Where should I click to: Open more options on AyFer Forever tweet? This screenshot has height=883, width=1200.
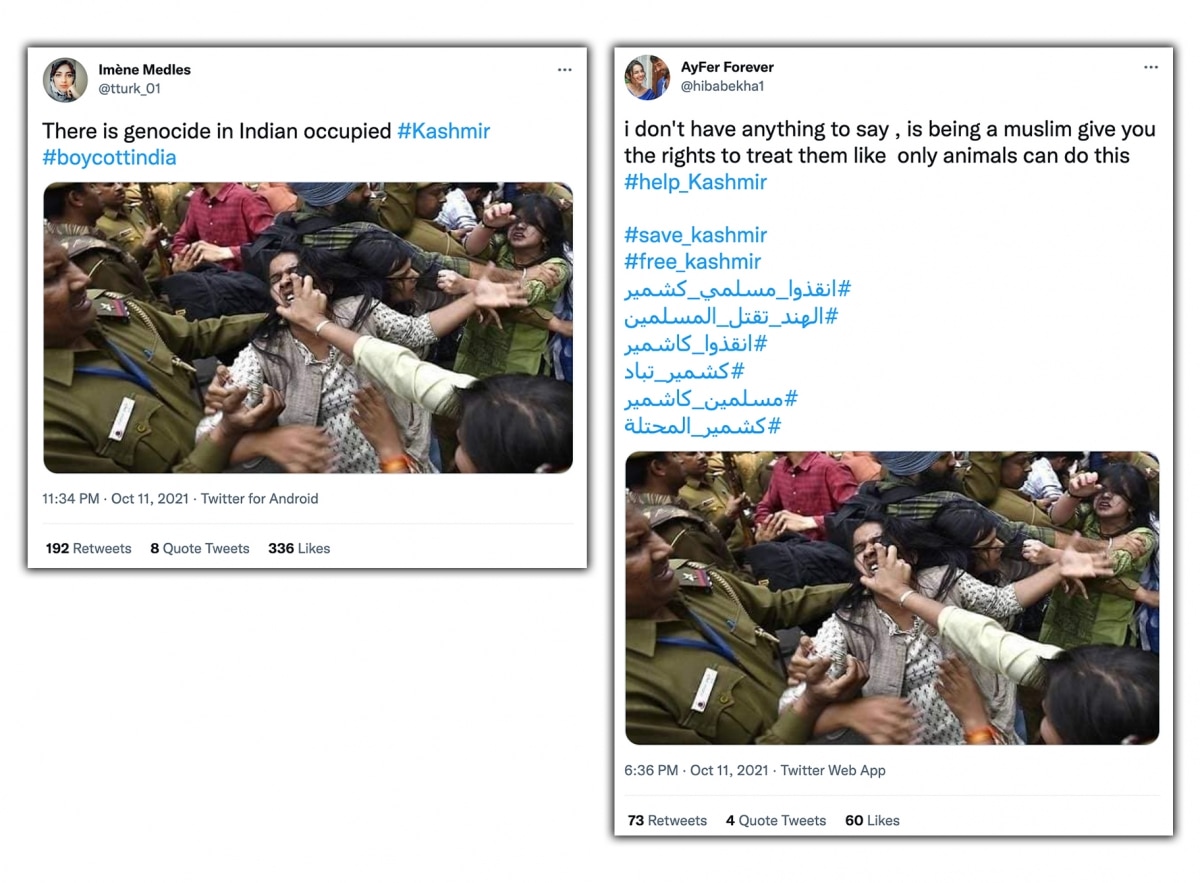click(1151, 68)
